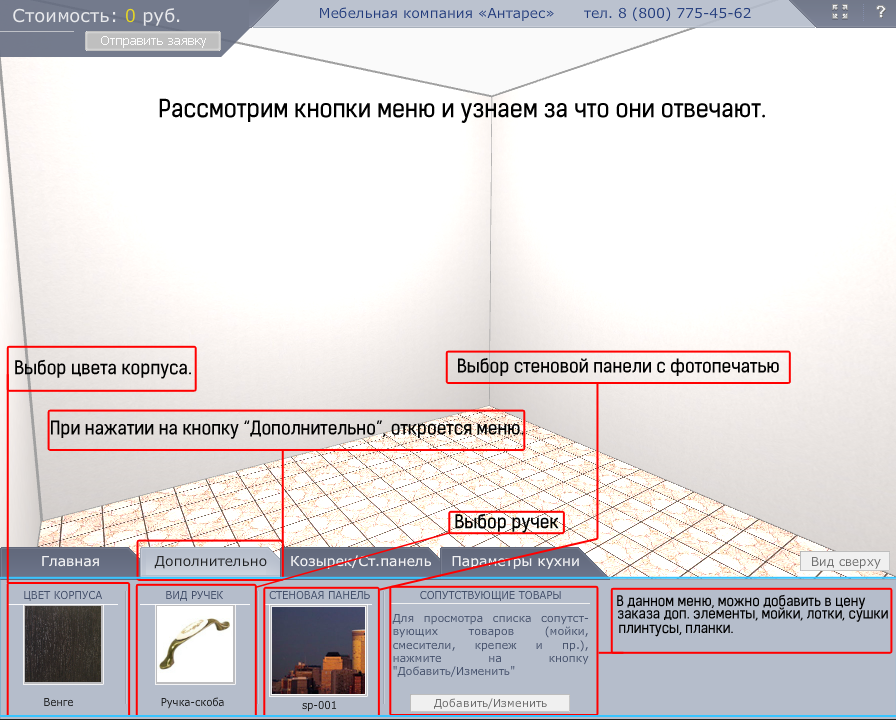This screenshot has width=896, height=720.
Task: Click the Вид ручек section header
Action: pyautogui.click(x=194, y=595)
